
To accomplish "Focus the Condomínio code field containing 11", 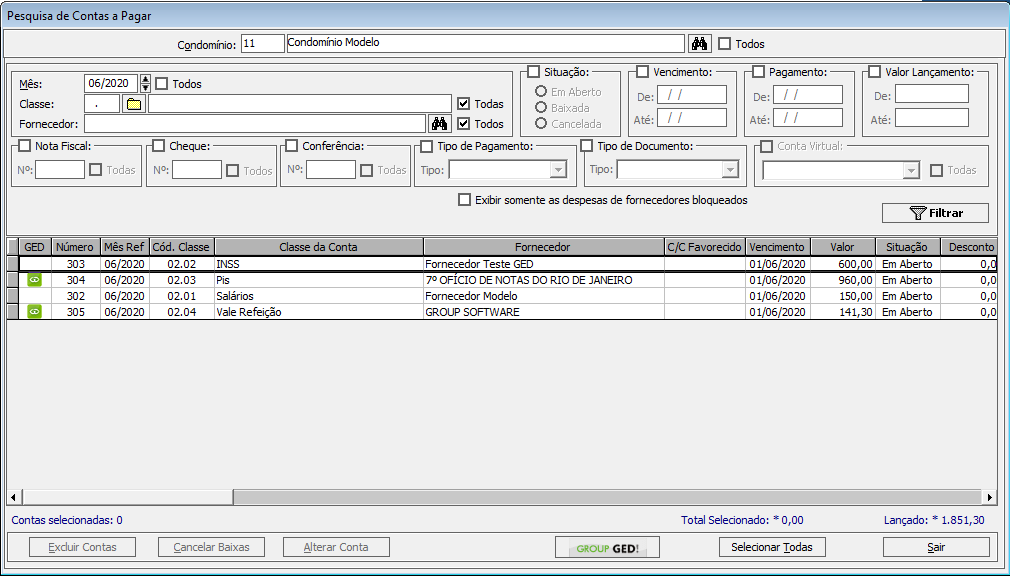I will tap(263, 43).
